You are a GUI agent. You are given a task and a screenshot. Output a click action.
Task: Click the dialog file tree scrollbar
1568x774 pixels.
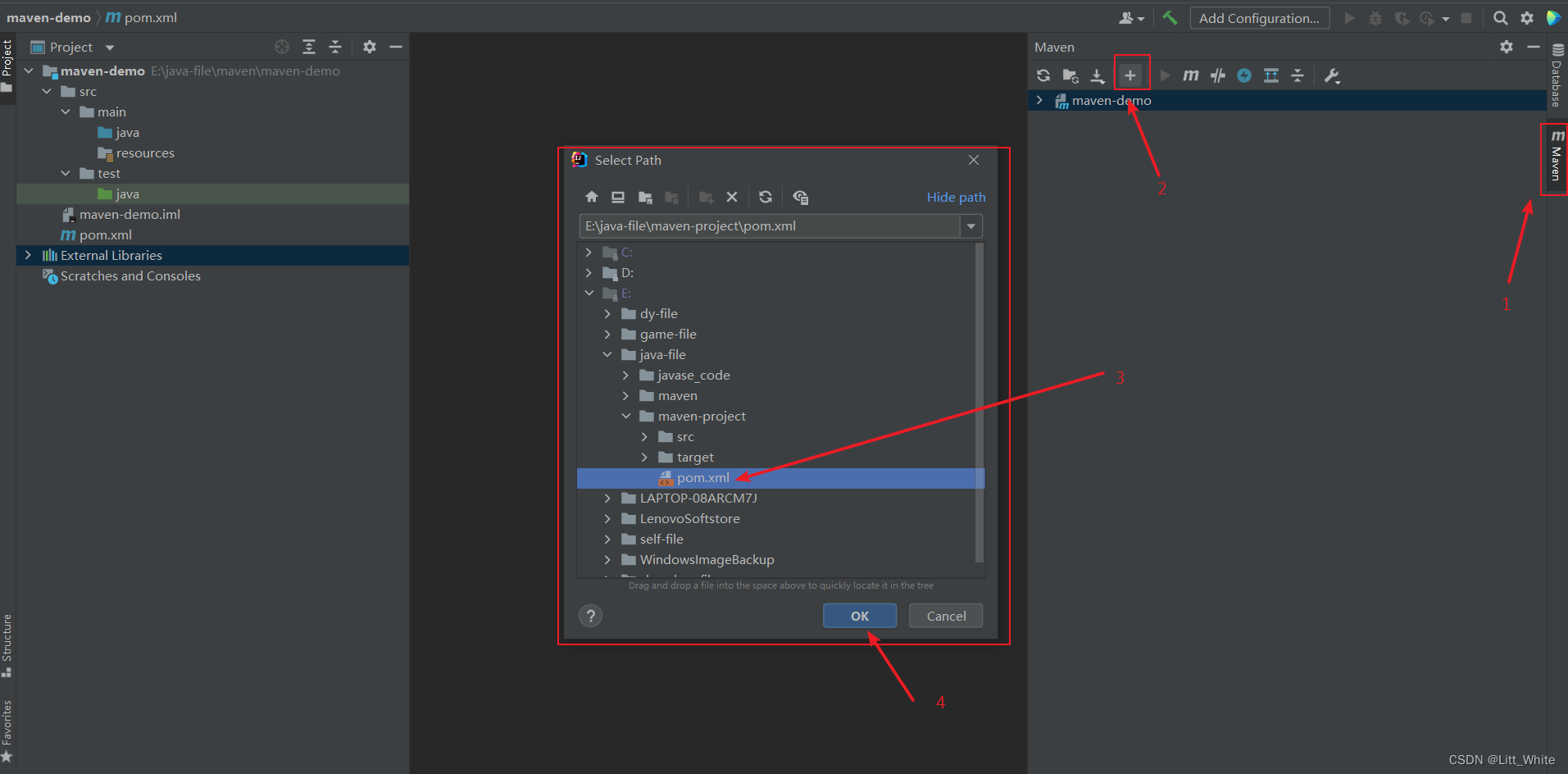click(979, 403)
